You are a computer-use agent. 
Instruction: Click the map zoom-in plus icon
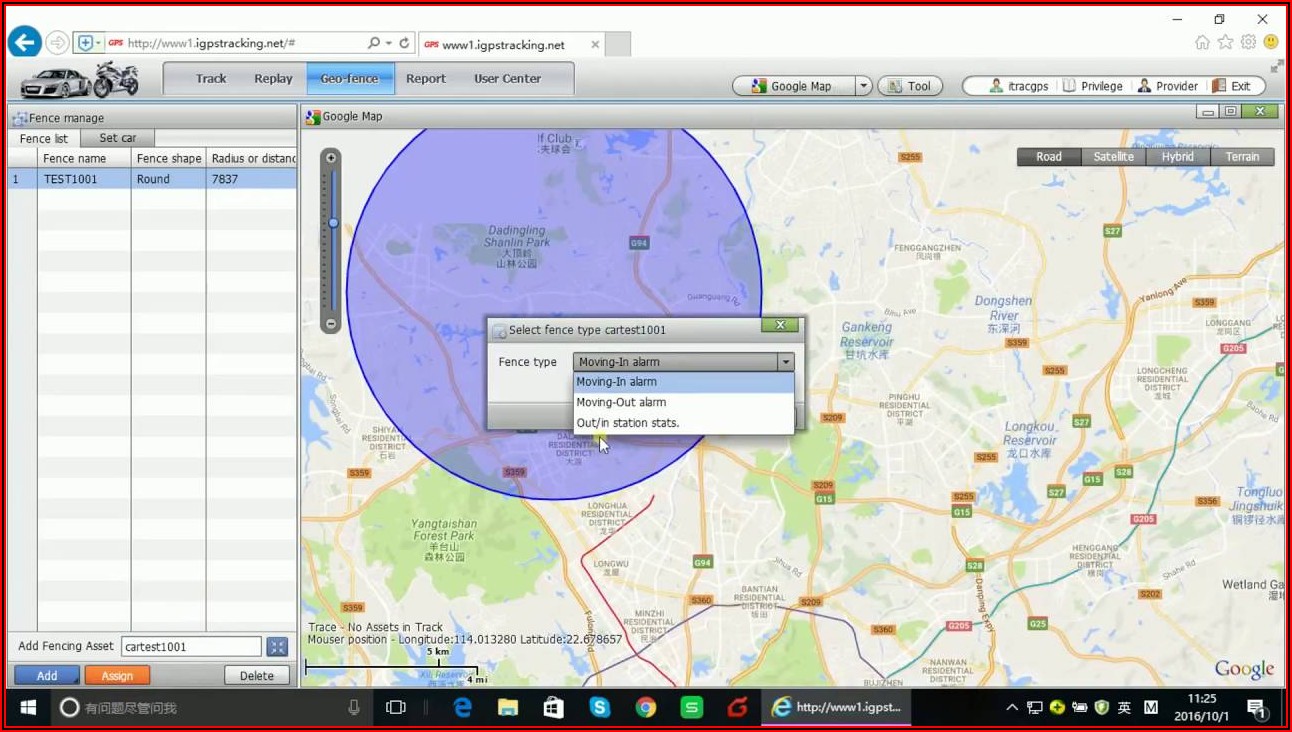tap(331, 158)
